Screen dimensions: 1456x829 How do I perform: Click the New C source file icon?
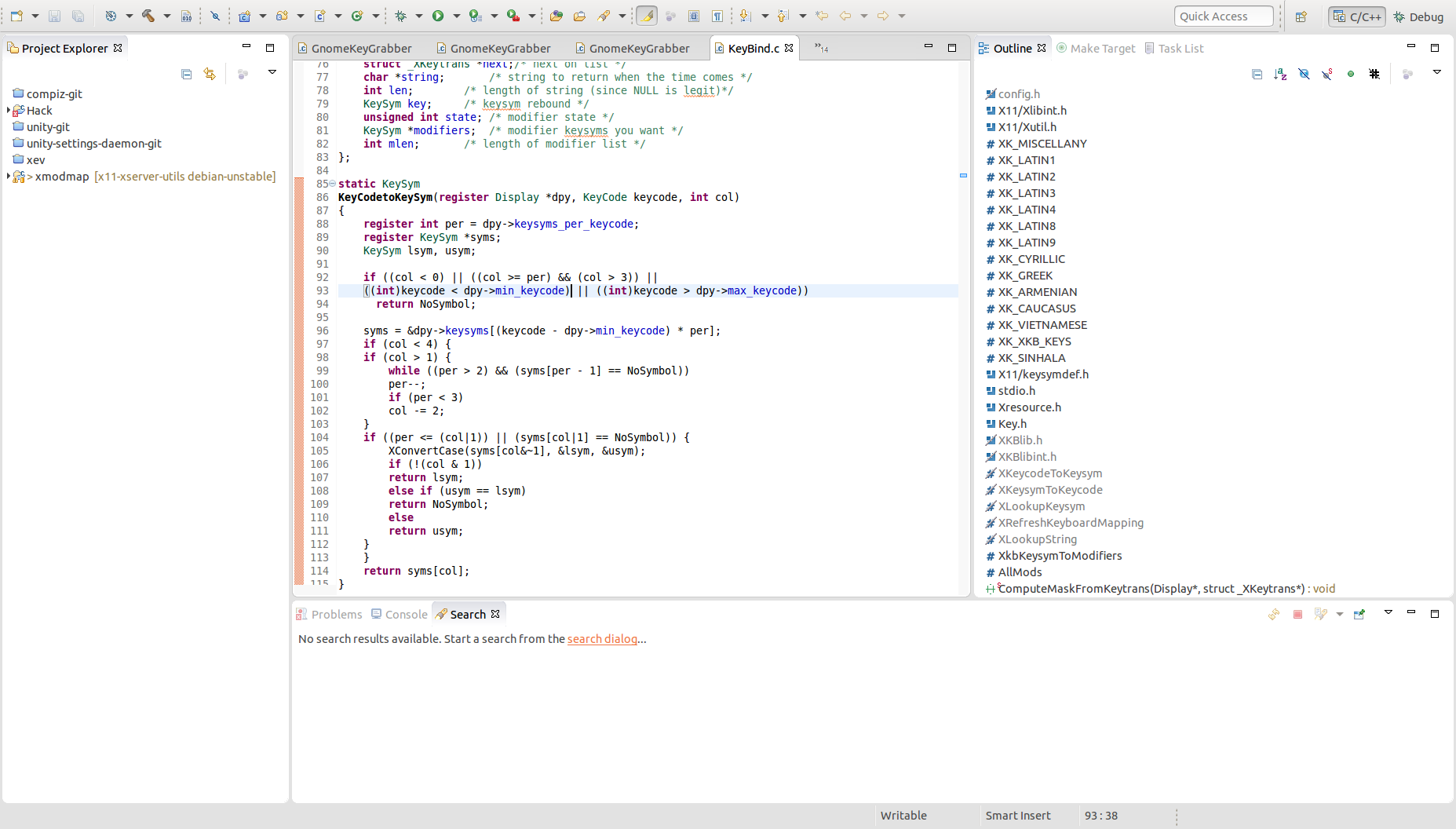pyautogui.click(x=319, y=16)
